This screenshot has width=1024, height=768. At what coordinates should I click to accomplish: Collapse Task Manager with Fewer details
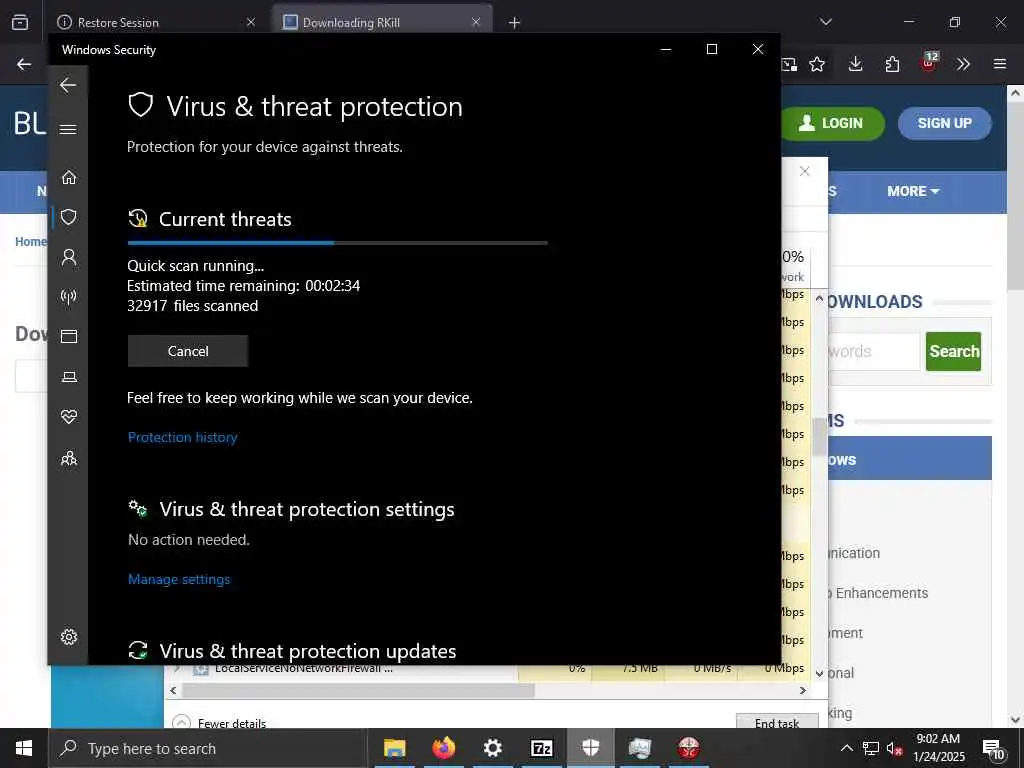219,722
